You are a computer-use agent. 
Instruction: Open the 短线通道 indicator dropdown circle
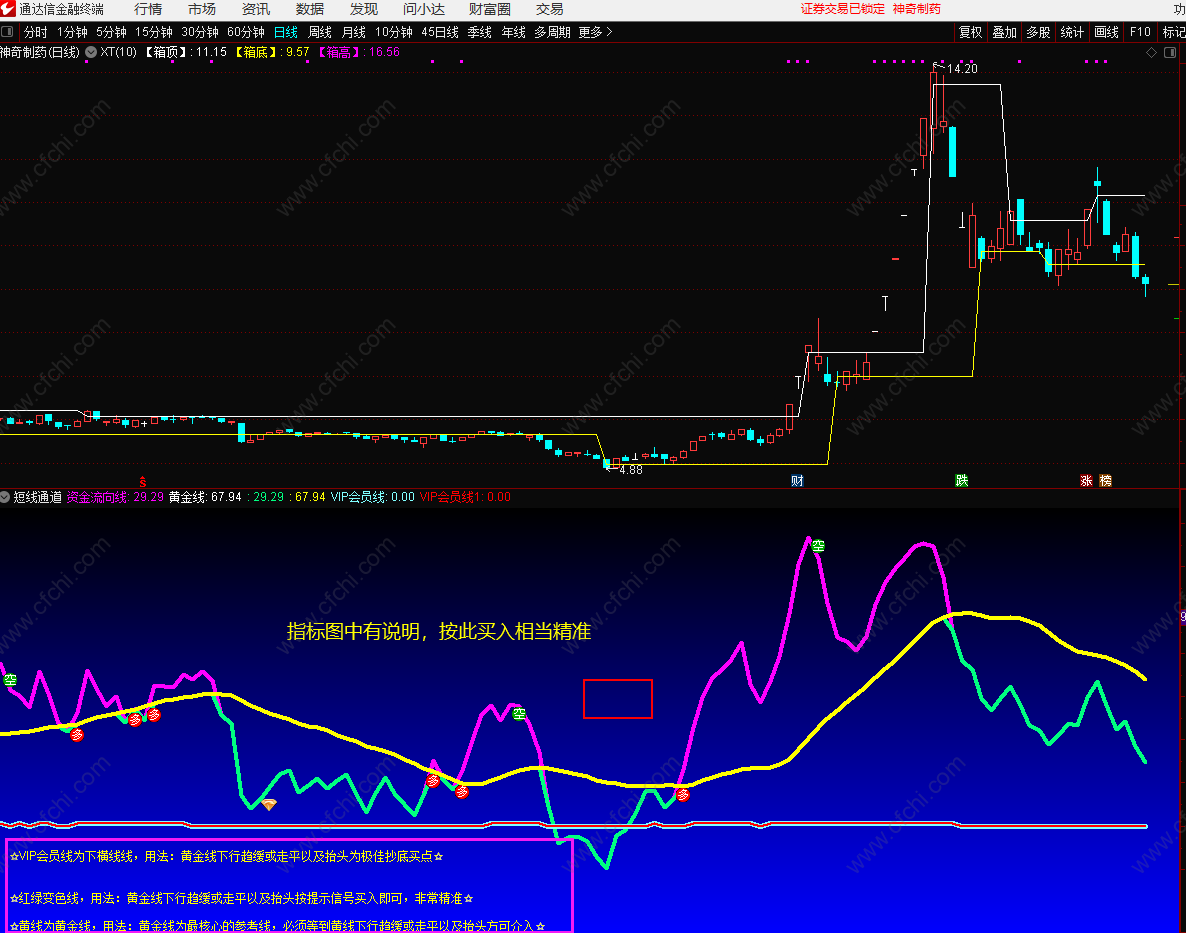click(x=5, y=497)
